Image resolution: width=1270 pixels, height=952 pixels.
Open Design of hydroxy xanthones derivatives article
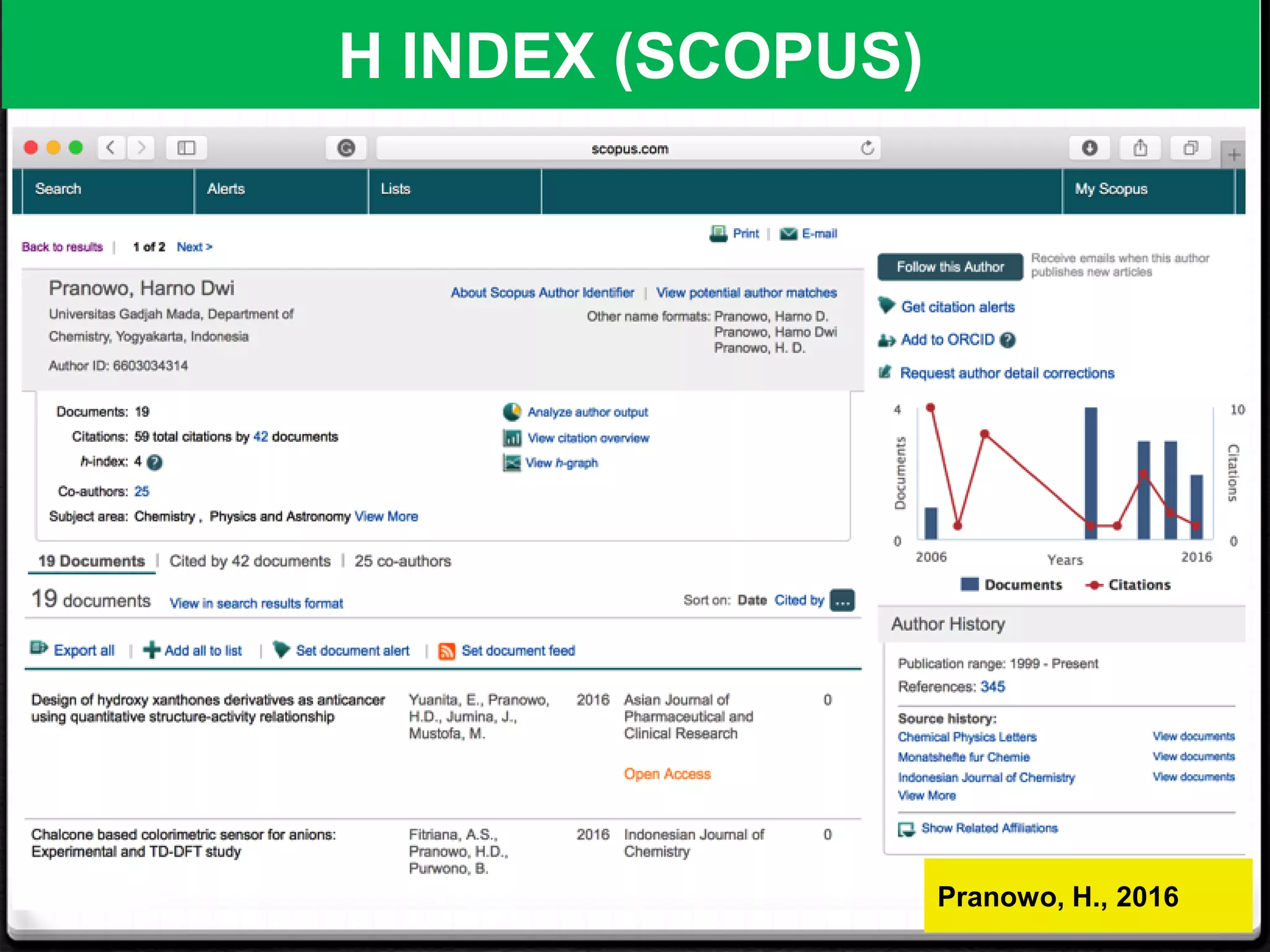(208, 708)
